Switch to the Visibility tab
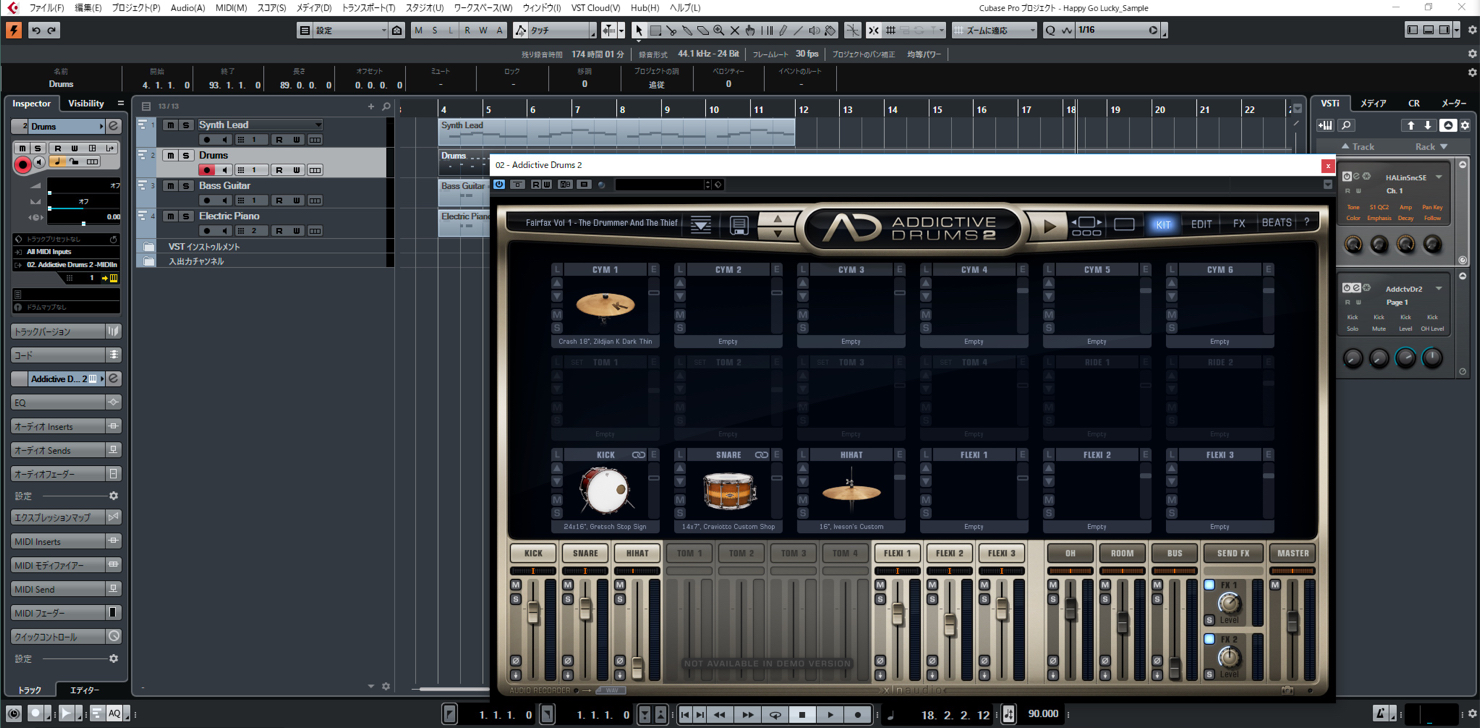Image resolution: width=1480 pixels, height=728 pixels. click(86, 103)
